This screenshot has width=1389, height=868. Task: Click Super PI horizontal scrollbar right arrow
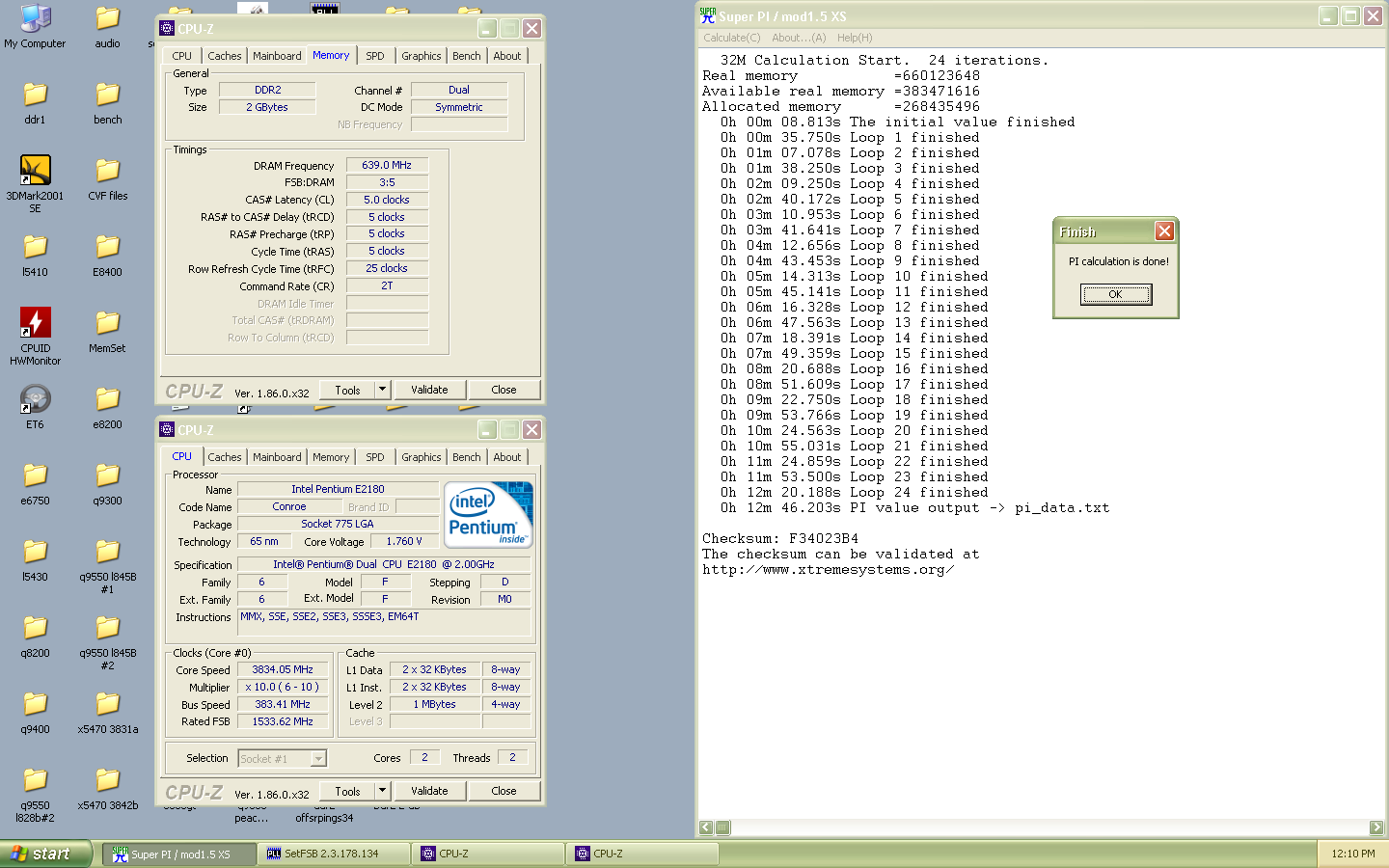pos(1376,827)
